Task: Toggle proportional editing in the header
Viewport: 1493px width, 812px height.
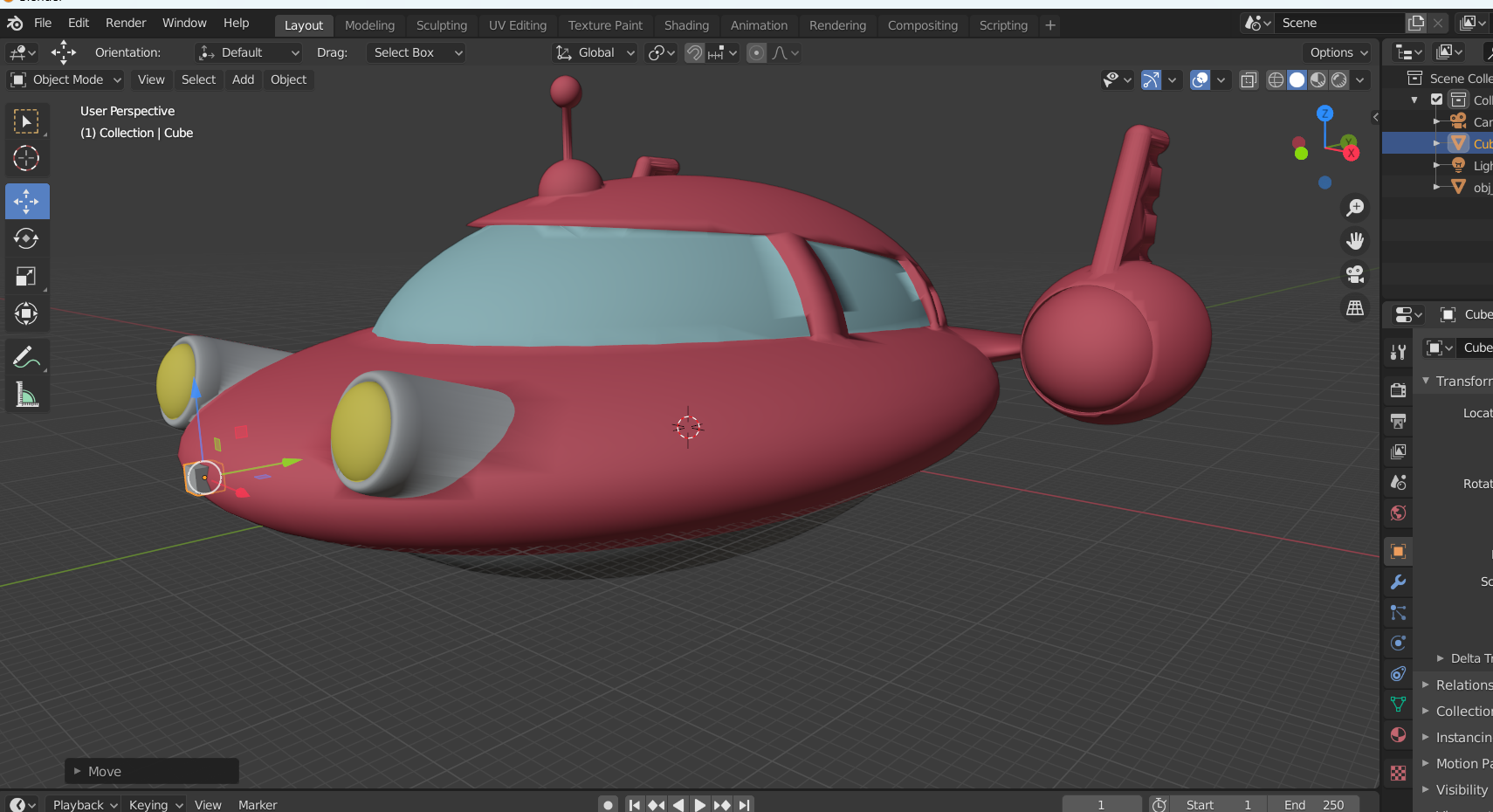Action: pyautogui.click(x=757, y=52)
